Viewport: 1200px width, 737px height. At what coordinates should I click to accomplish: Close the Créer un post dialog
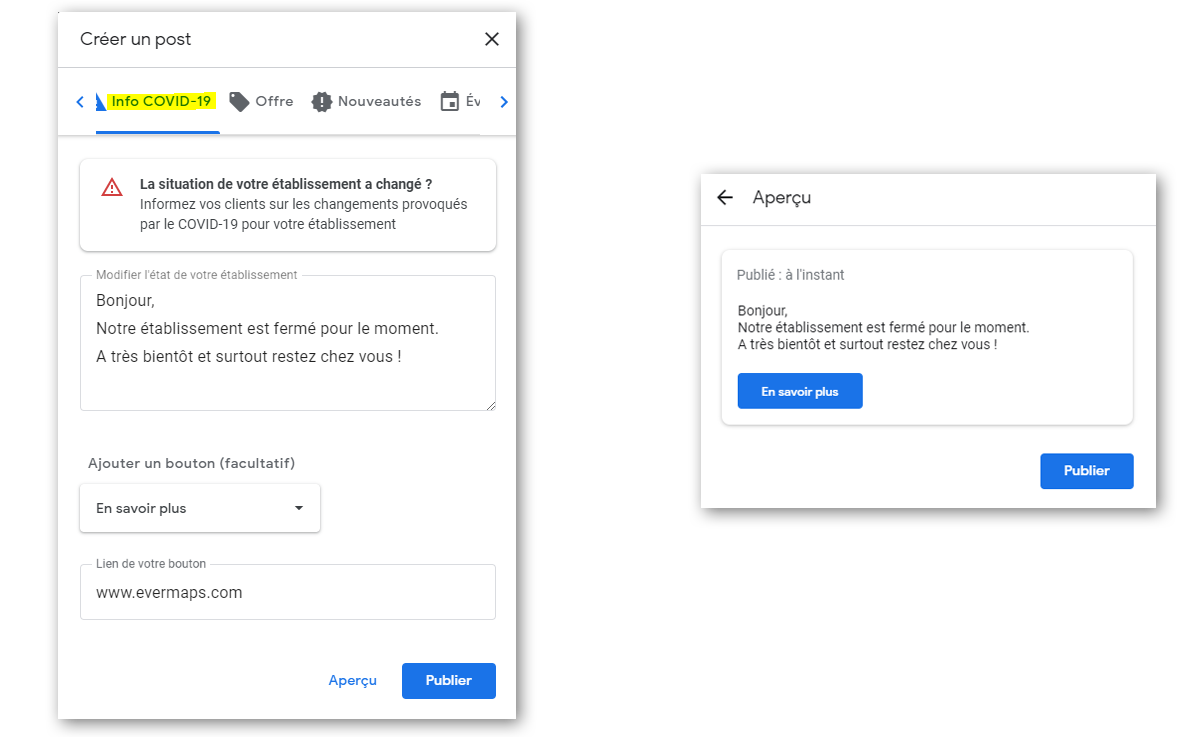491,39
